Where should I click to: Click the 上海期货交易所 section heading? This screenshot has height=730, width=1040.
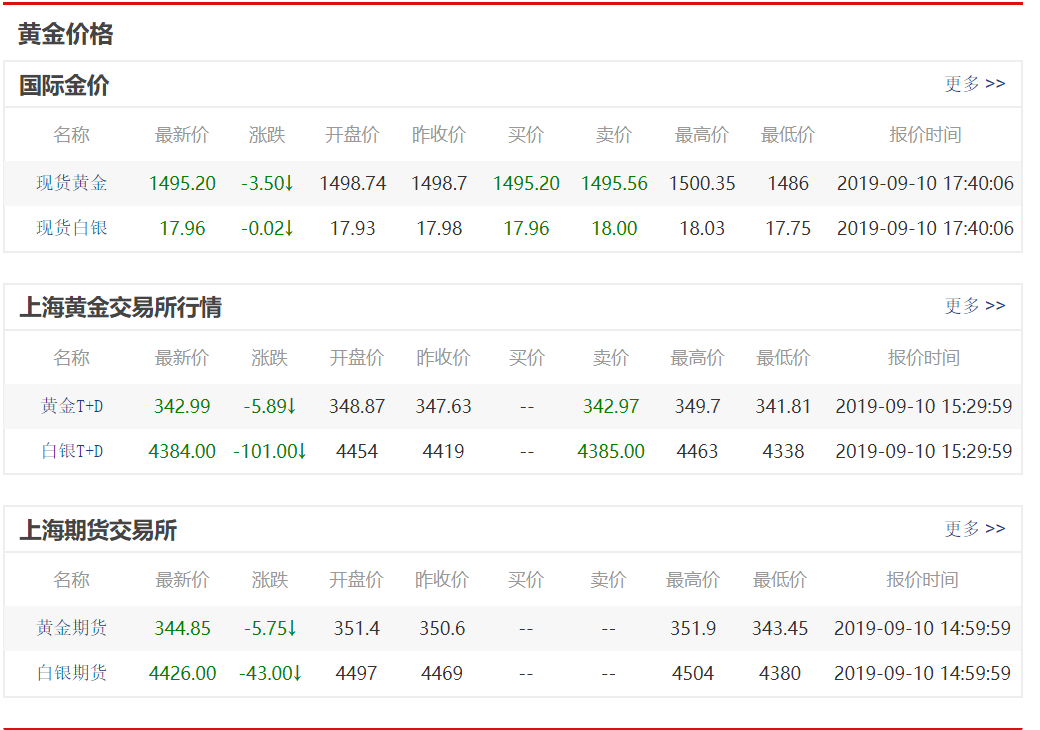(x=98, y=531)
